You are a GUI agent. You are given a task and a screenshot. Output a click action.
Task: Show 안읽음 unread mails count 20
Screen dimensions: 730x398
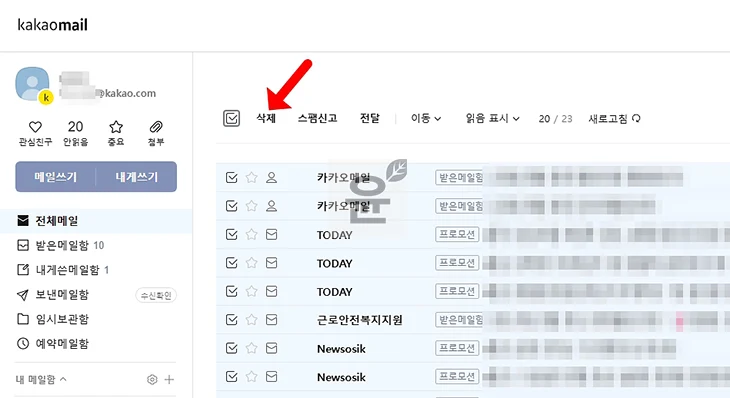[x=75, y=133]
